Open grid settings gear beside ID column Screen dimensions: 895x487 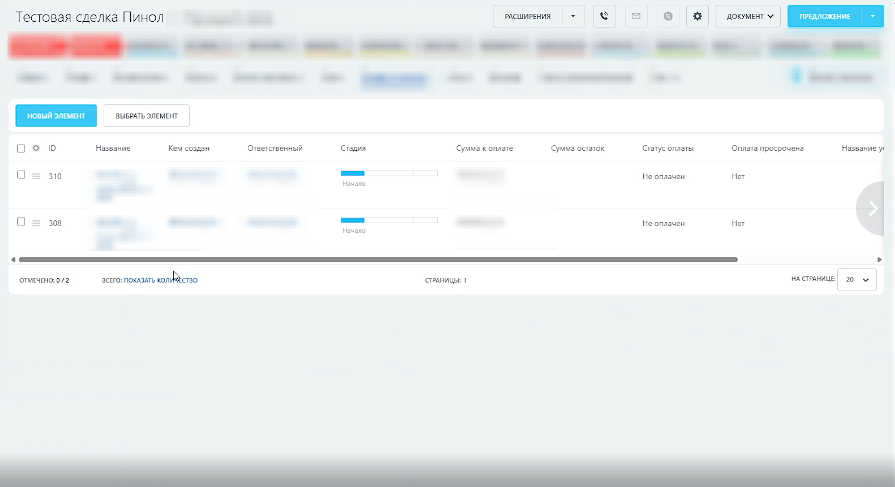point(36,148)
